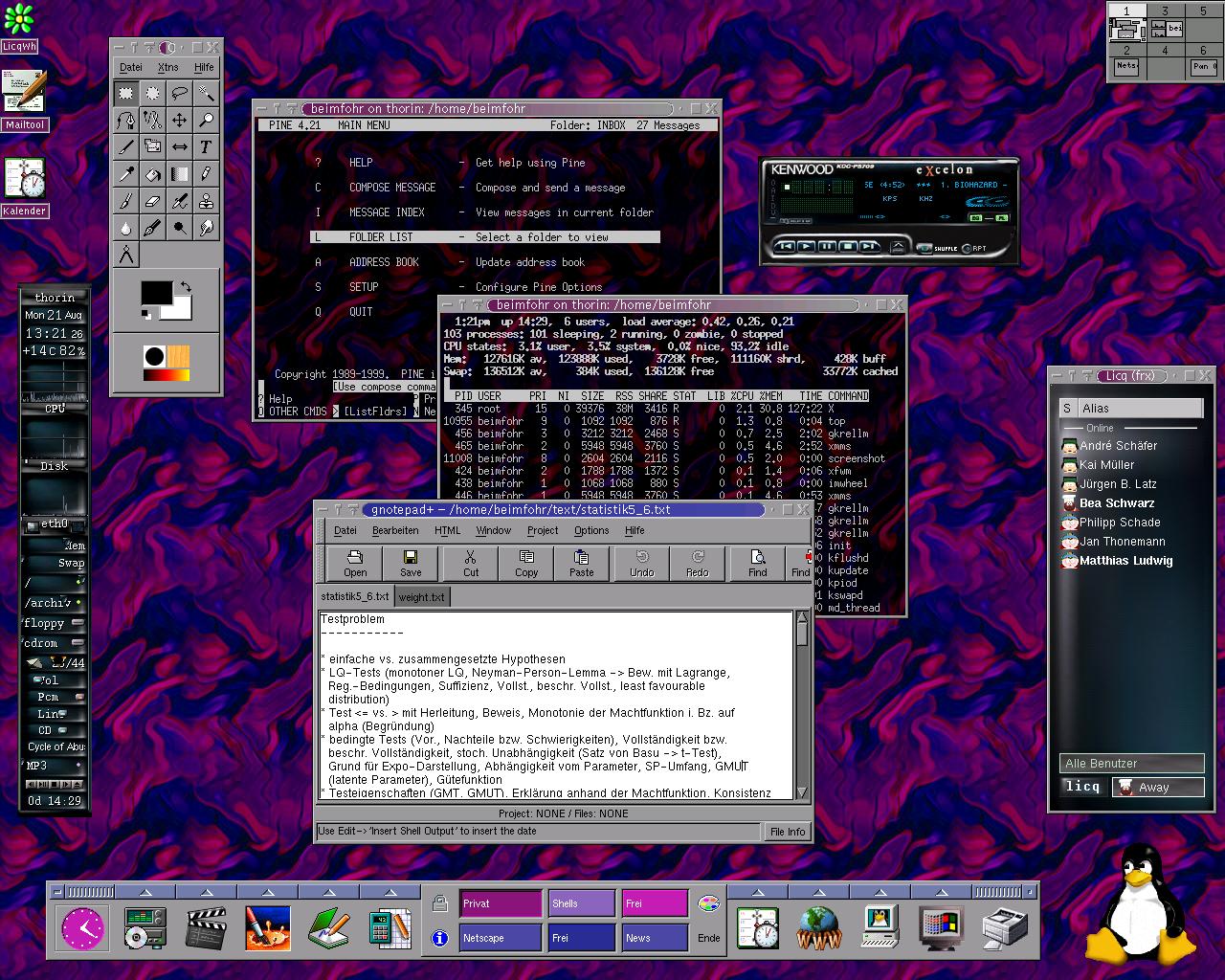
Task: Open the drawer above the Windows monitor icon
Action: pos(942,892)
